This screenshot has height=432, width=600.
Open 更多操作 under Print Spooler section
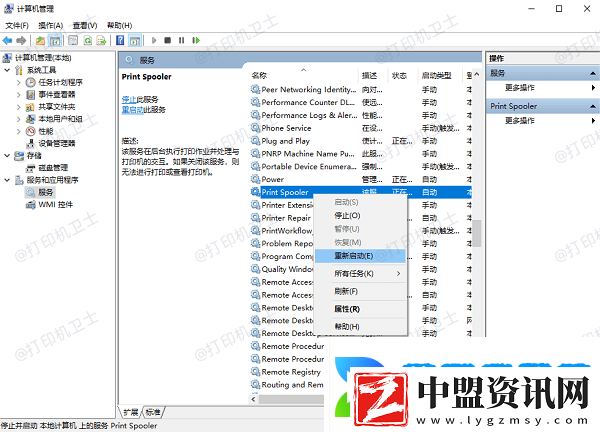point(520,121)
